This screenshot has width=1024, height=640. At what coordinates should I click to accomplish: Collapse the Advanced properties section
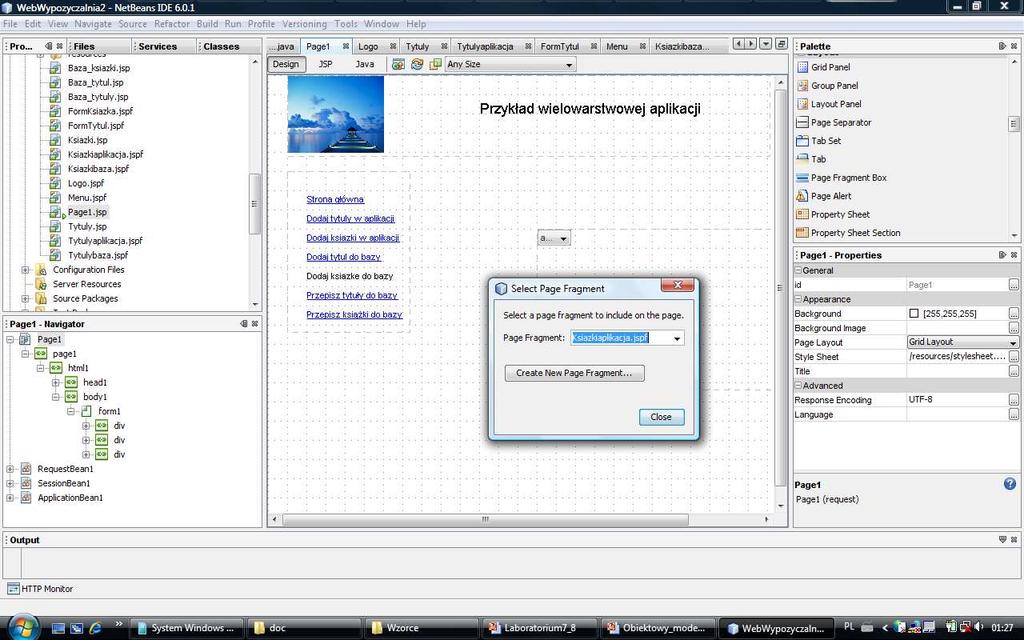click(x=798, y=385)
